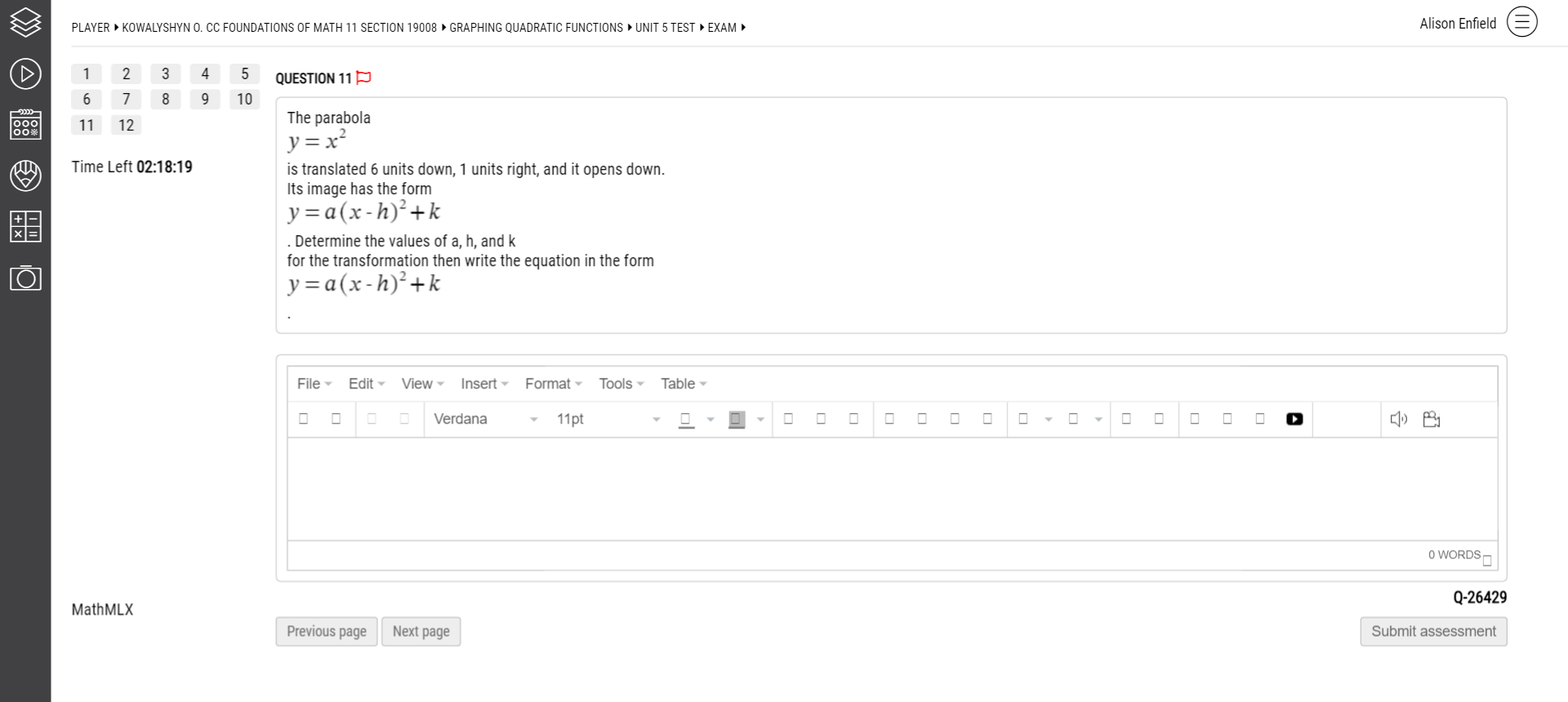Image resolution: width=1568 pixels, height=702 pixels.
Task: Apply the gray background color swatch
Action: [x=737, y=419]
